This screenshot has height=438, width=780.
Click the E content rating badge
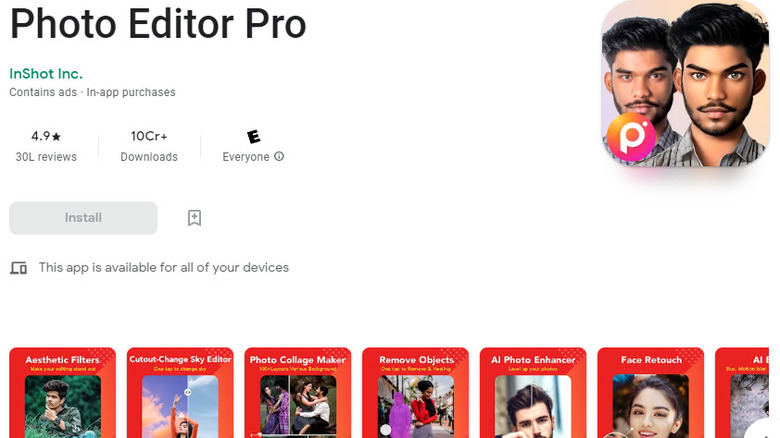click(x=253, y=136)
